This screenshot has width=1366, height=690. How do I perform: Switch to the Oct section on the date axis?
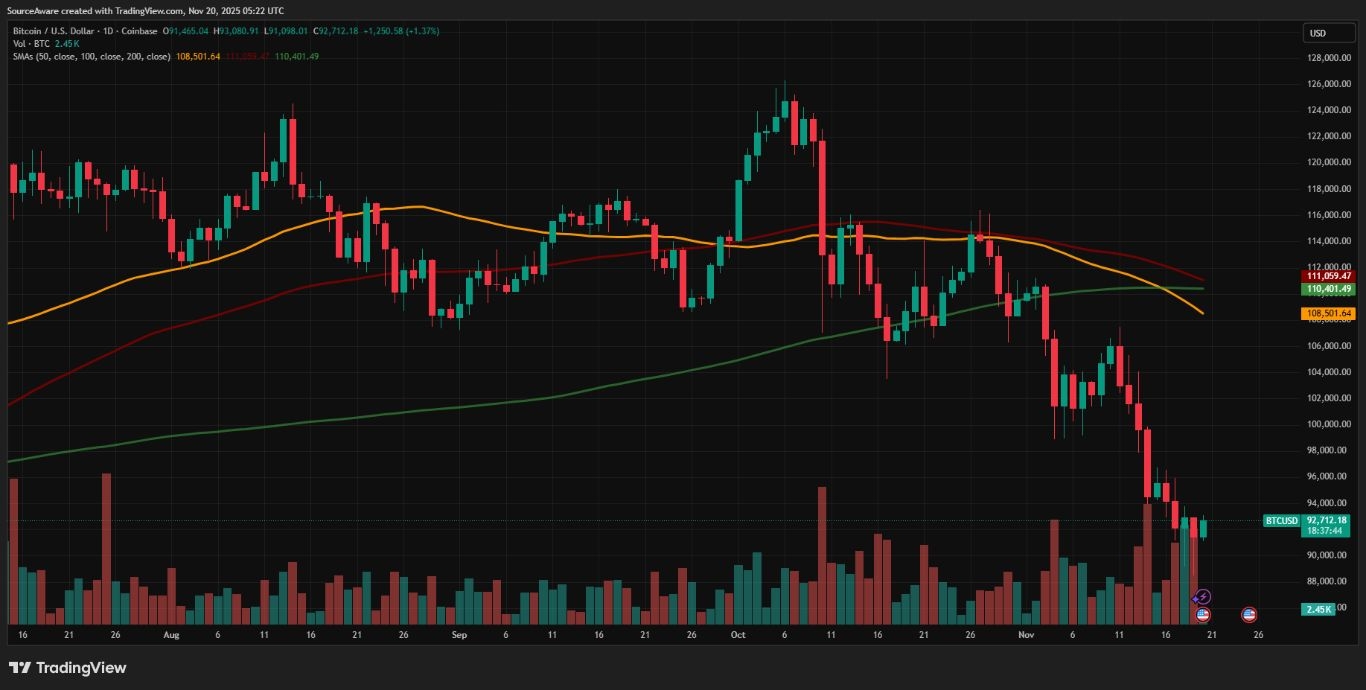(737, 634)
